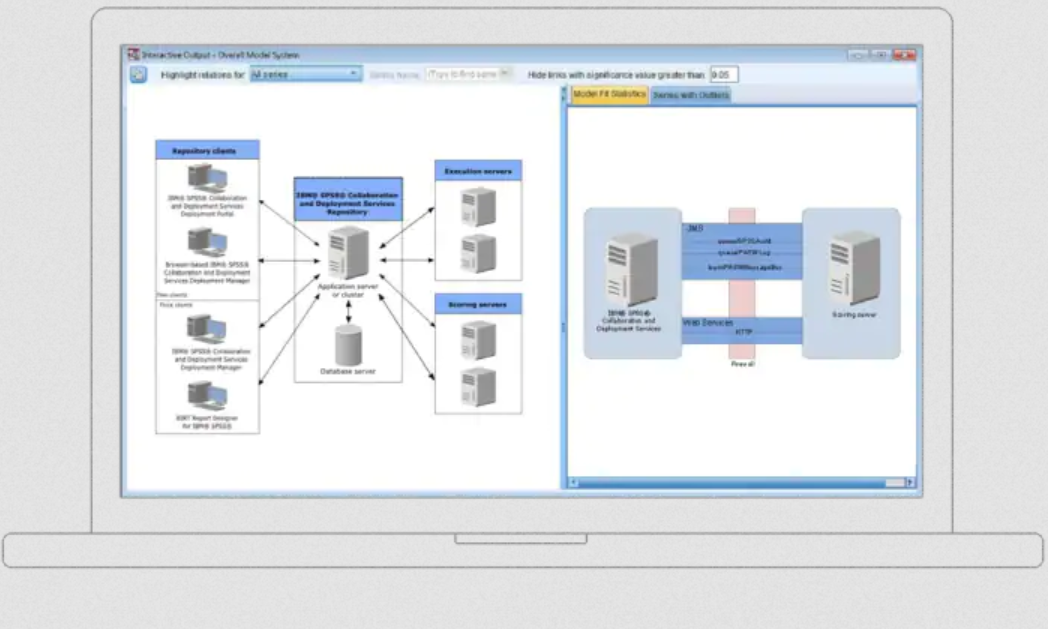Click the Database server cylinder icon

347,347
